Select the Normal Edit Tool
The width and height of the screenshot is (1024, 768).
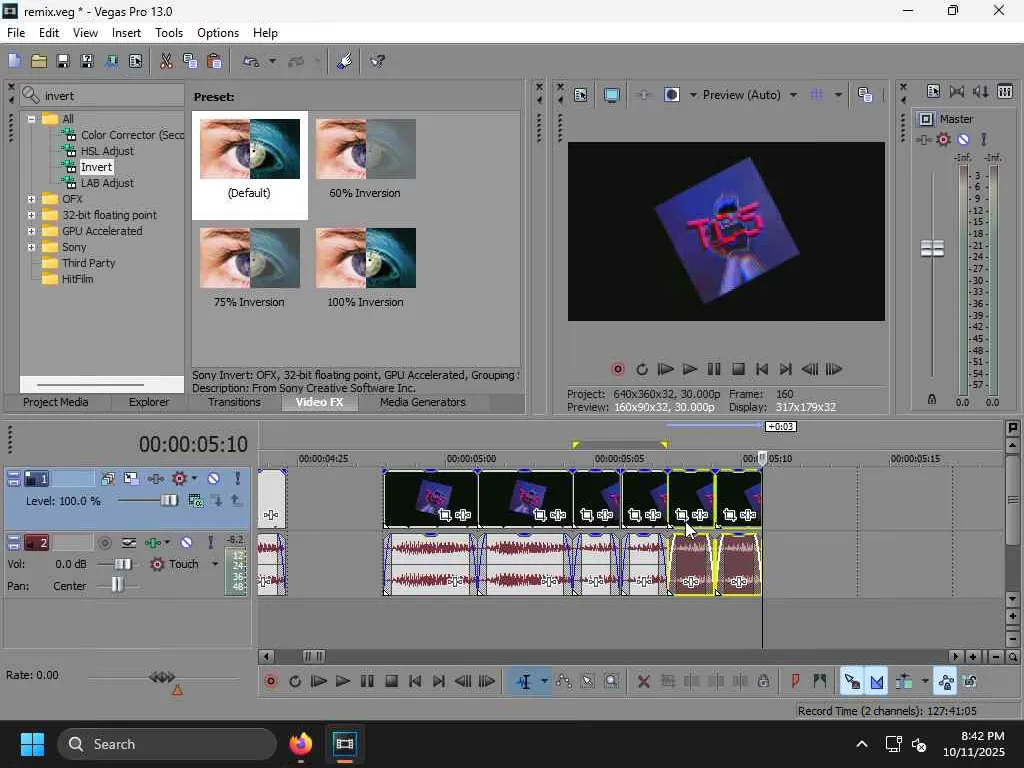[x=524, y=682]
